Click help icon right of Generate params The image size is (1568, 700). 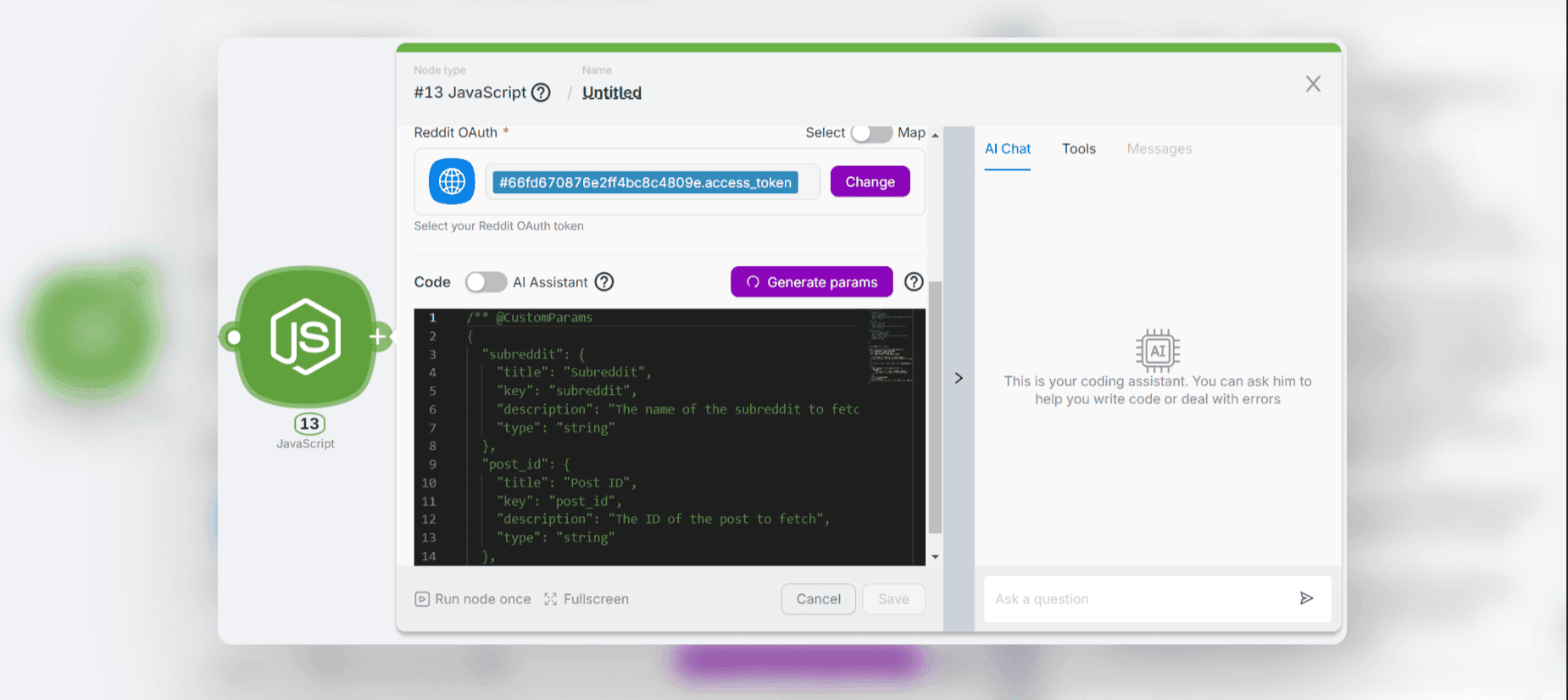pyautogui.click(x=914, y=282)
